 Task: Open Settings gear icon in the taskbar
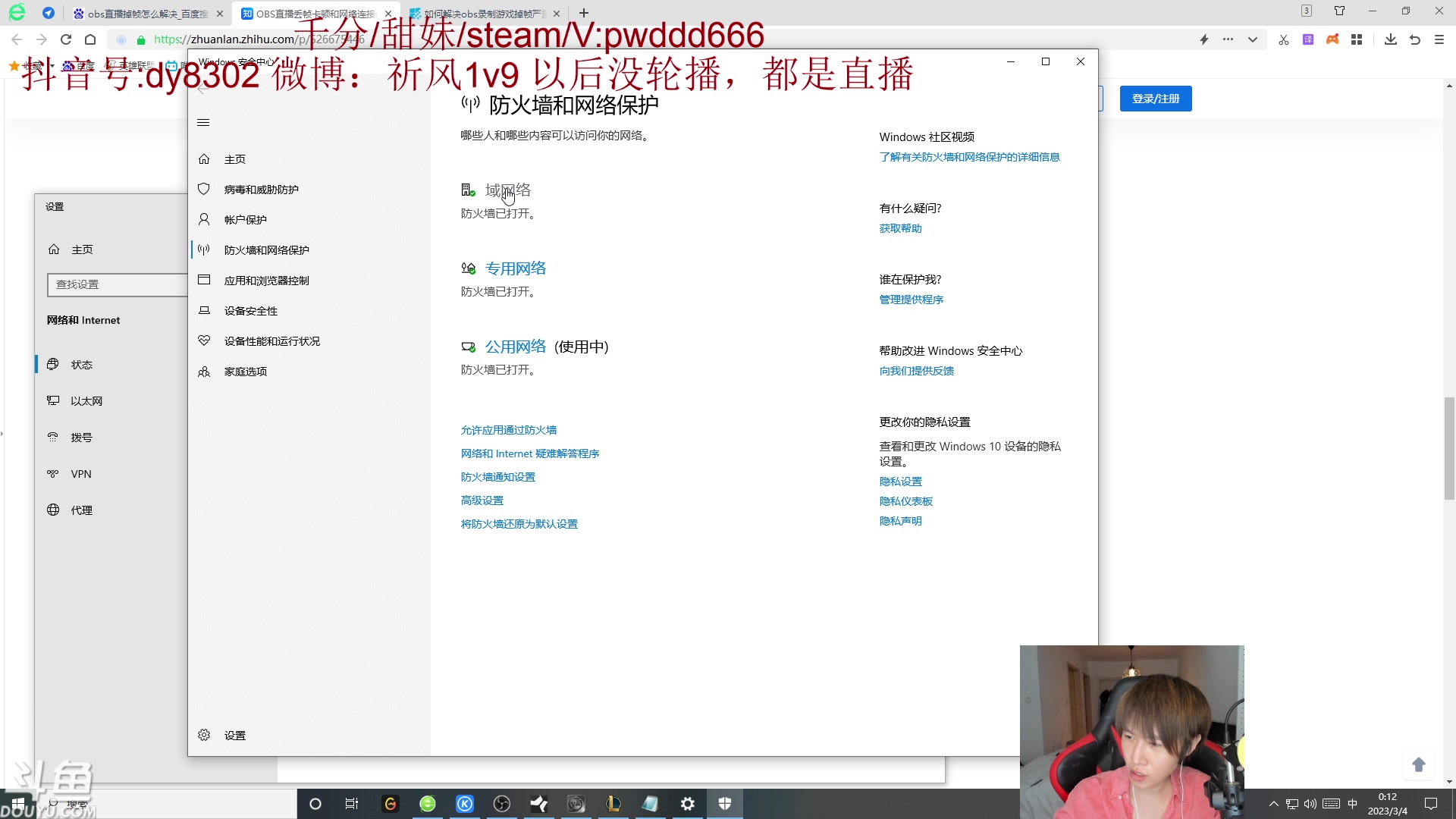(x=688, y=804)
